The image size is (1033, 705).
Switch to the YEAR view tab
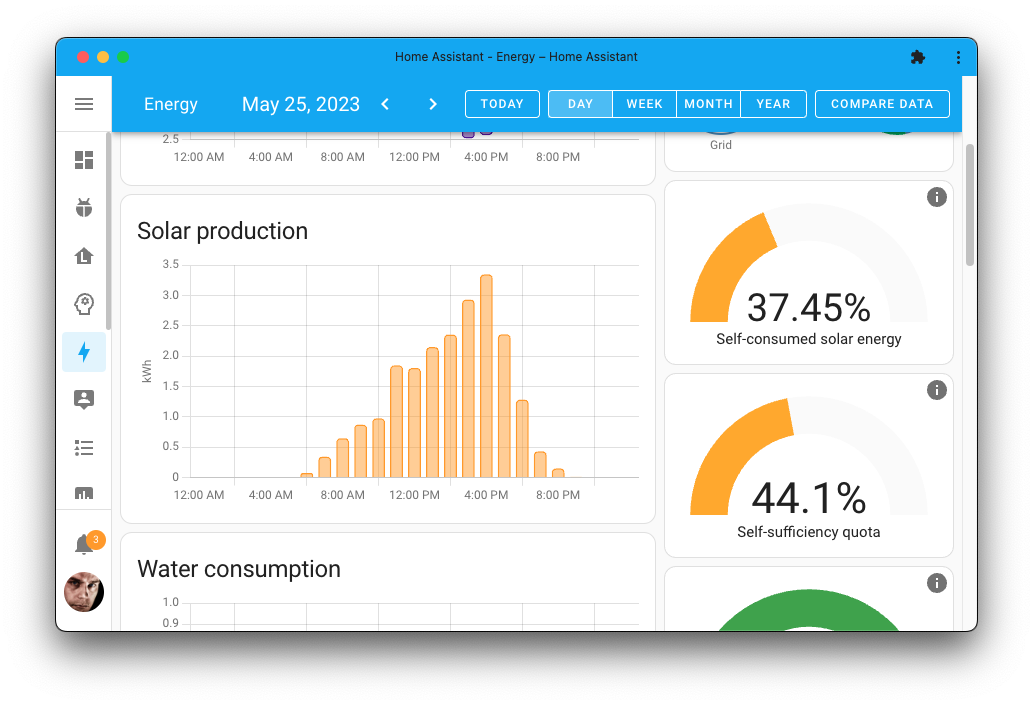point(773,104)
